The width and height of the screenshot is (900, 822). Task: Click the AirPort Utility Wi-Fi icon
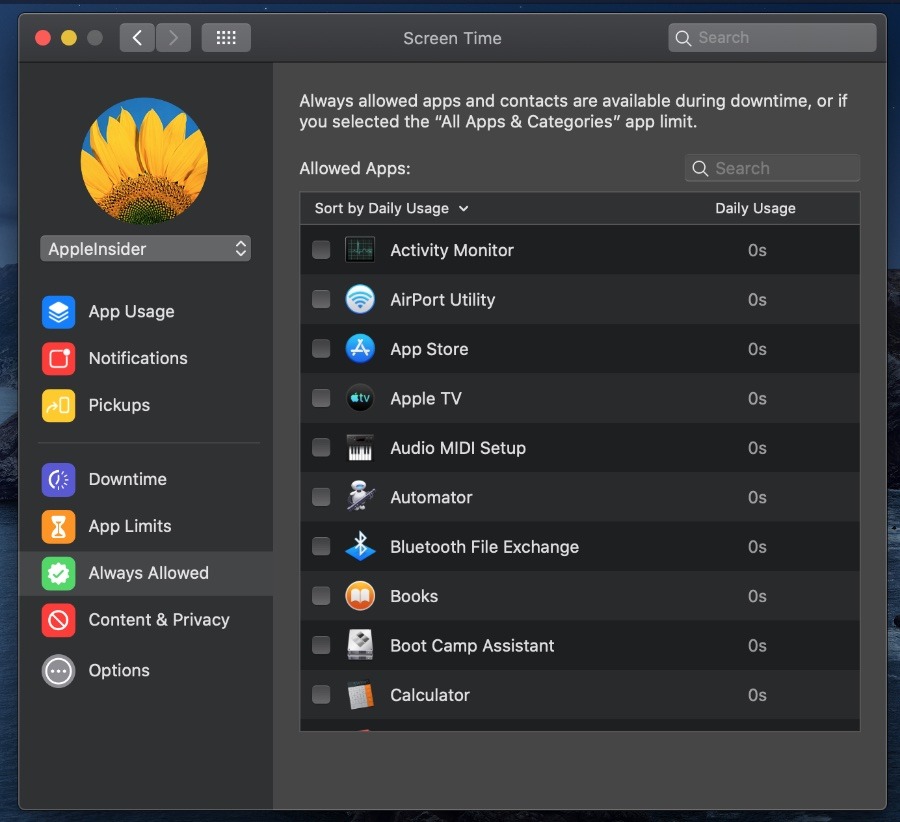360,299
